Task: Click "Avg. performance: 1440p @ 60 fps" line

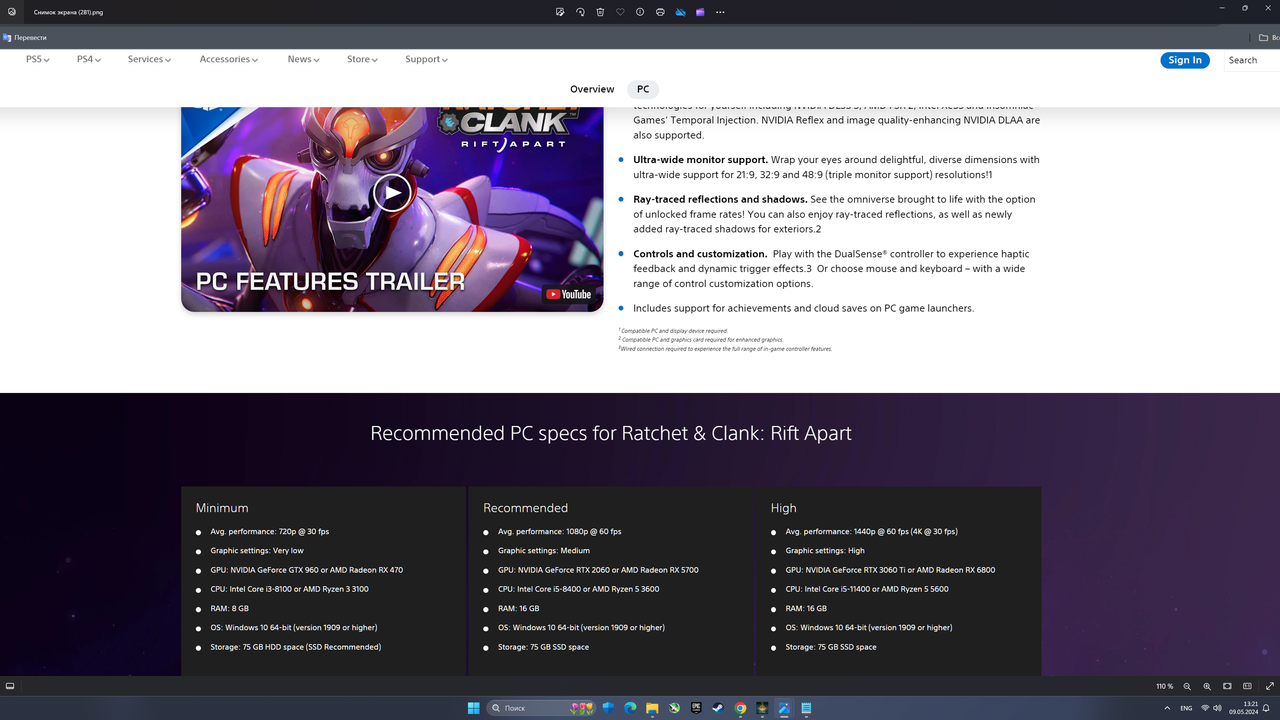Action: tap(871, 532)
